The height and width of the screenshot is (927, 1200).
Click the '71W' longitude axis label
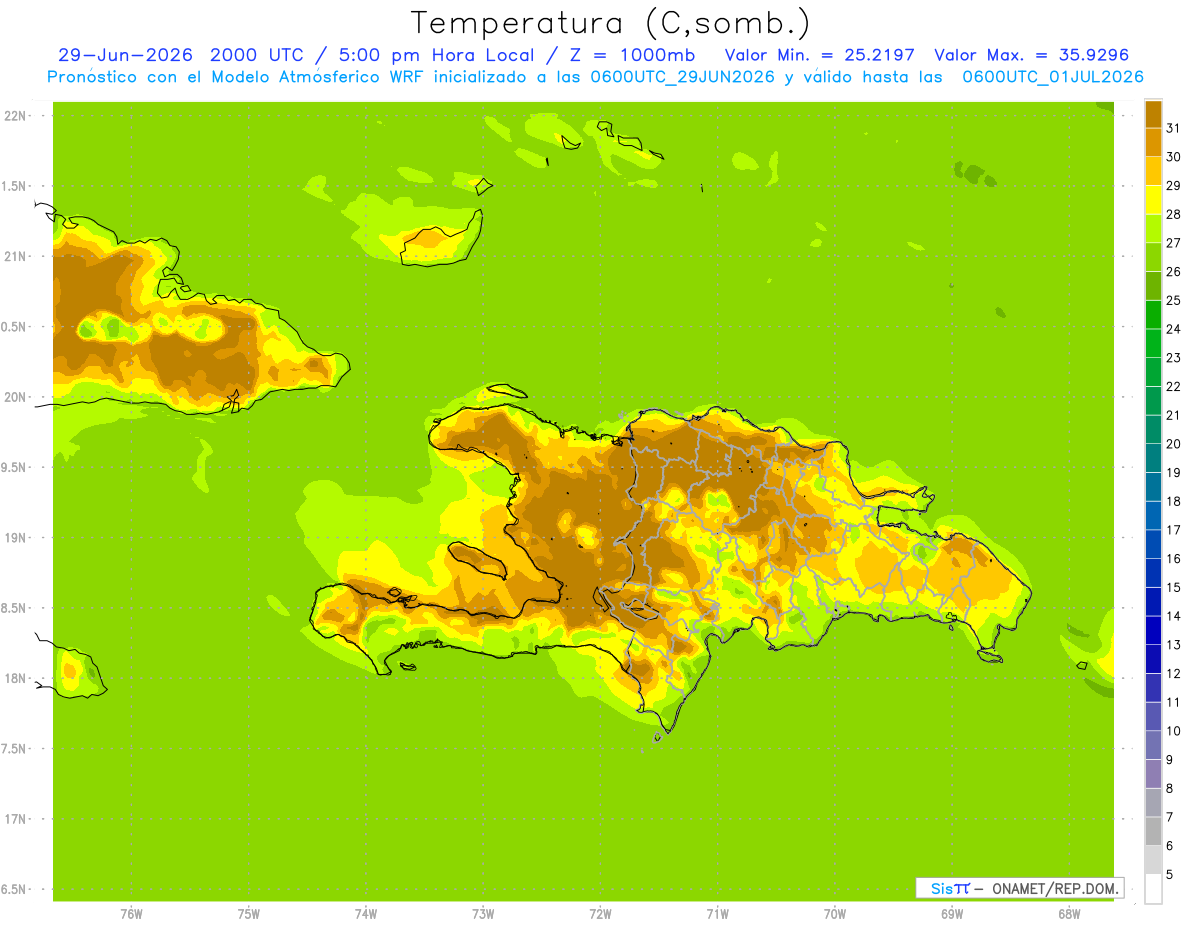pos(717,913)
